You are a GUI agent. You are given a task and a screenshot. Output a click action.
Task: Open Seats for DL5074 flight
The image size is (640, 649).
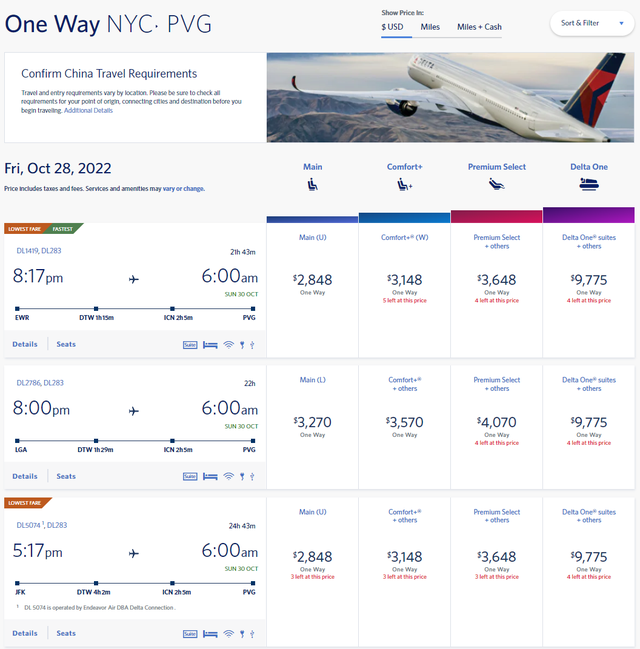coord(66,633)
